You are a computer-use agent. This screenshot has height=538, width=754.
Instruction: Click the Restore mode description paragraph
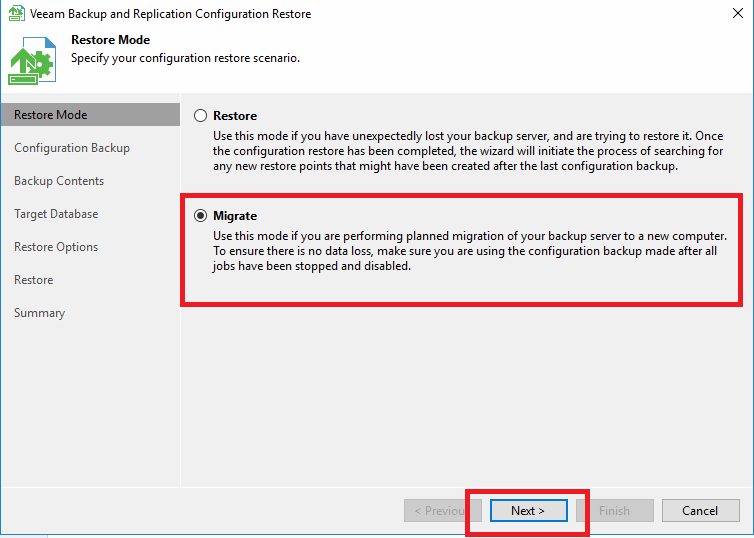coord(468,151)
